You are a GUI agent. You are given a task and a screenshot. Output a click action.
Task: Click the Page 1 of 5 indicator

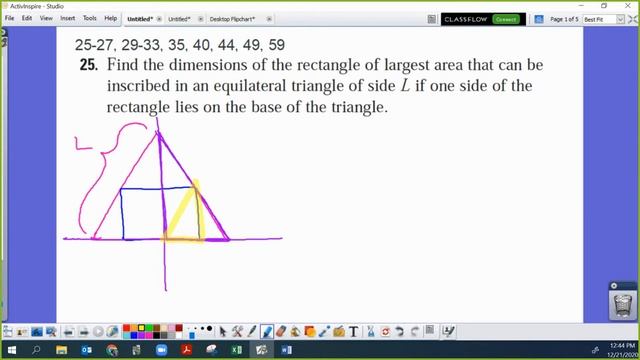(x=564, y=19)
